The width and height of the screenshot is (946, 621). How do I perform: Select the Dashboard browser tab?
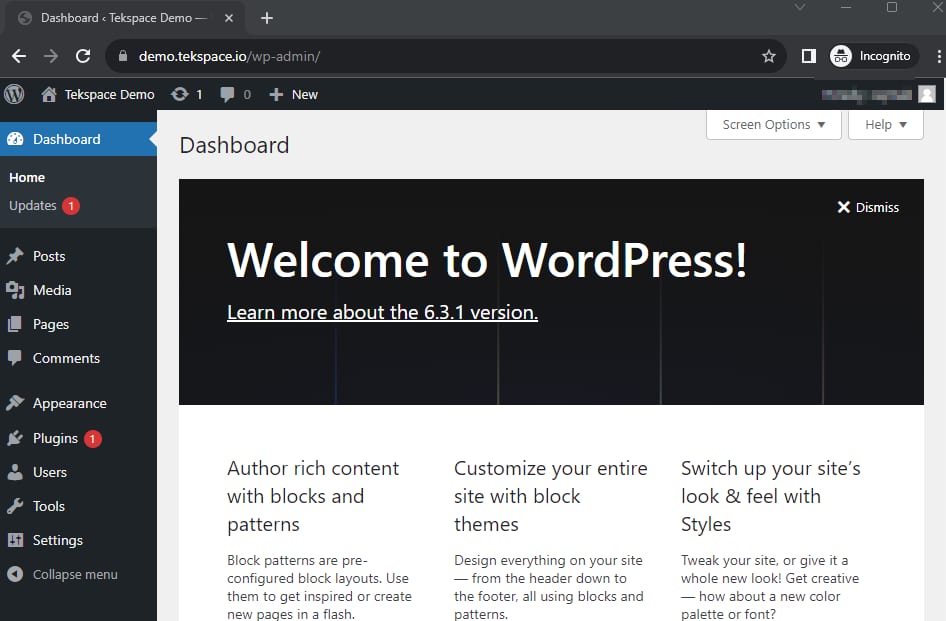pos(124,18)
